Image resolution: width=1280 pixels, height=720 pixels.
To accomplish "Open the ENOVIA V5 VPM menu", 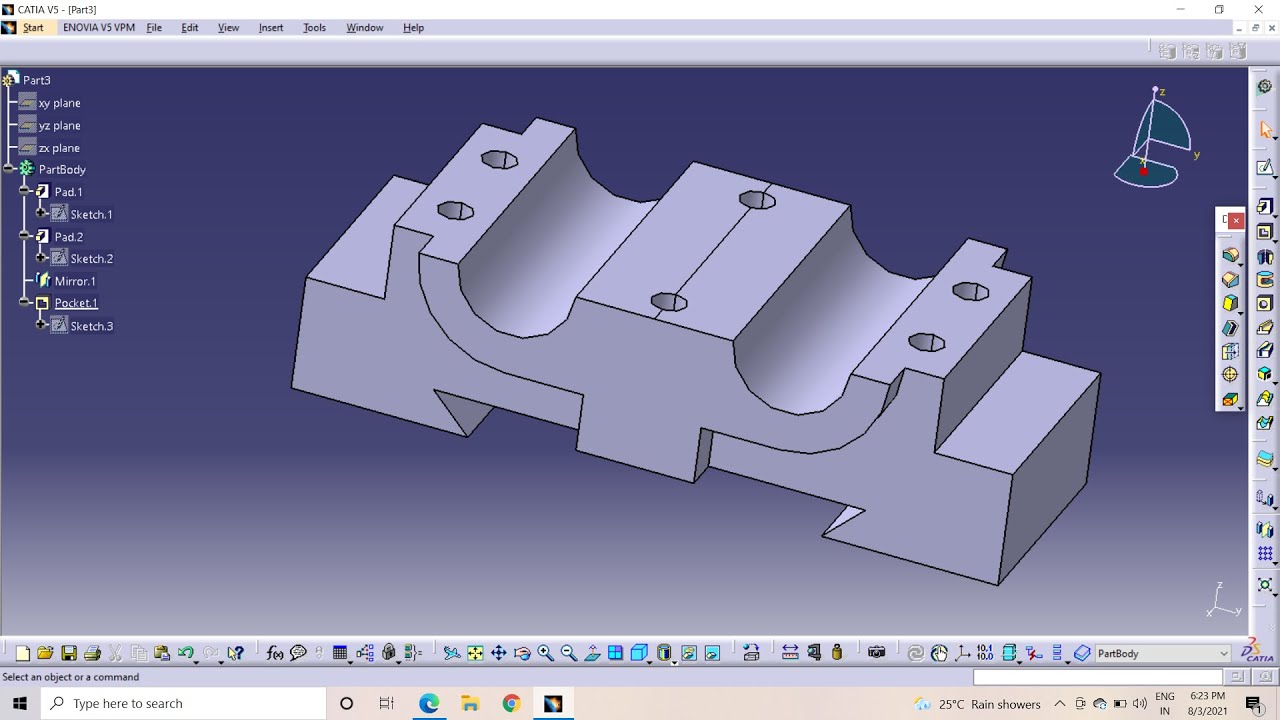I will point(99,28).
